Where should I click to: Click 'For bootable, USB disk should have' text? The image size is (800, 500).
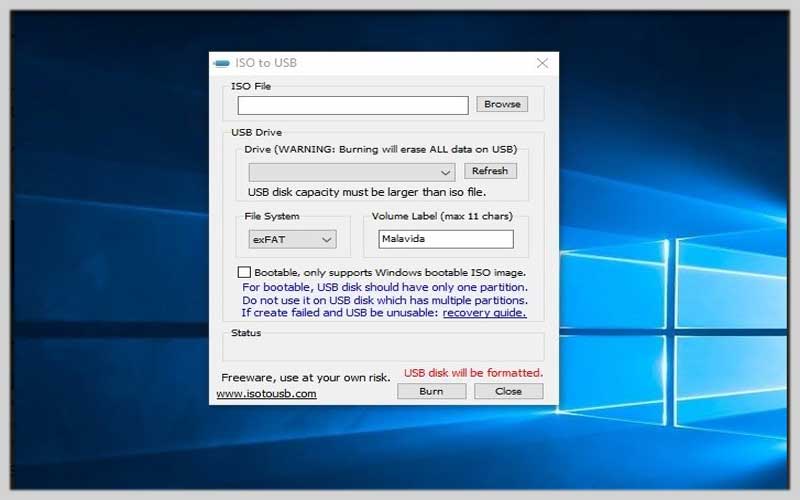click(385, 287)
